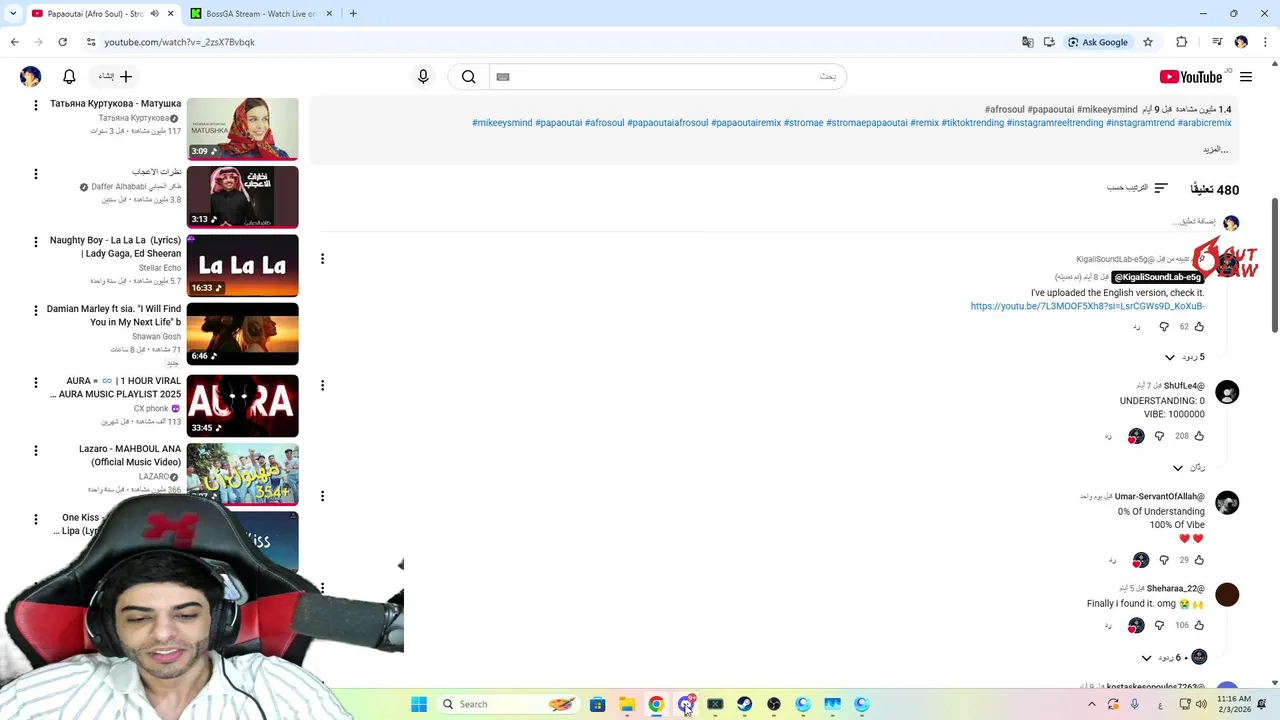Click the Create (إنشاء) button

pyautogui.click(x=116, y=77)
